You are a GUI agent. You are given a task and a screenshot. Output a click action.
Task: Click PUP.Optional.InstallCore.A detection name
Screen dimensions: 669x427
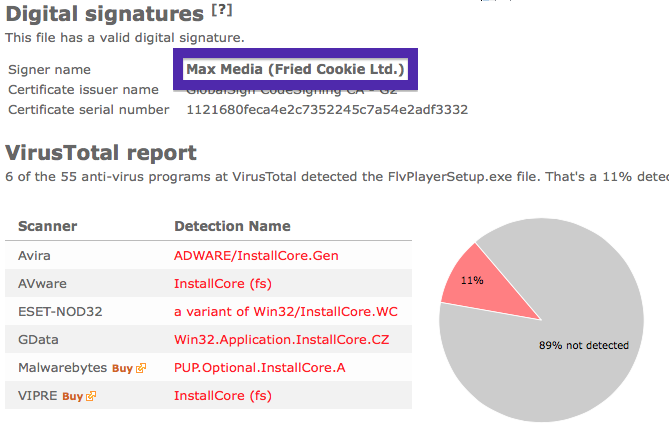tap(259, 368)
